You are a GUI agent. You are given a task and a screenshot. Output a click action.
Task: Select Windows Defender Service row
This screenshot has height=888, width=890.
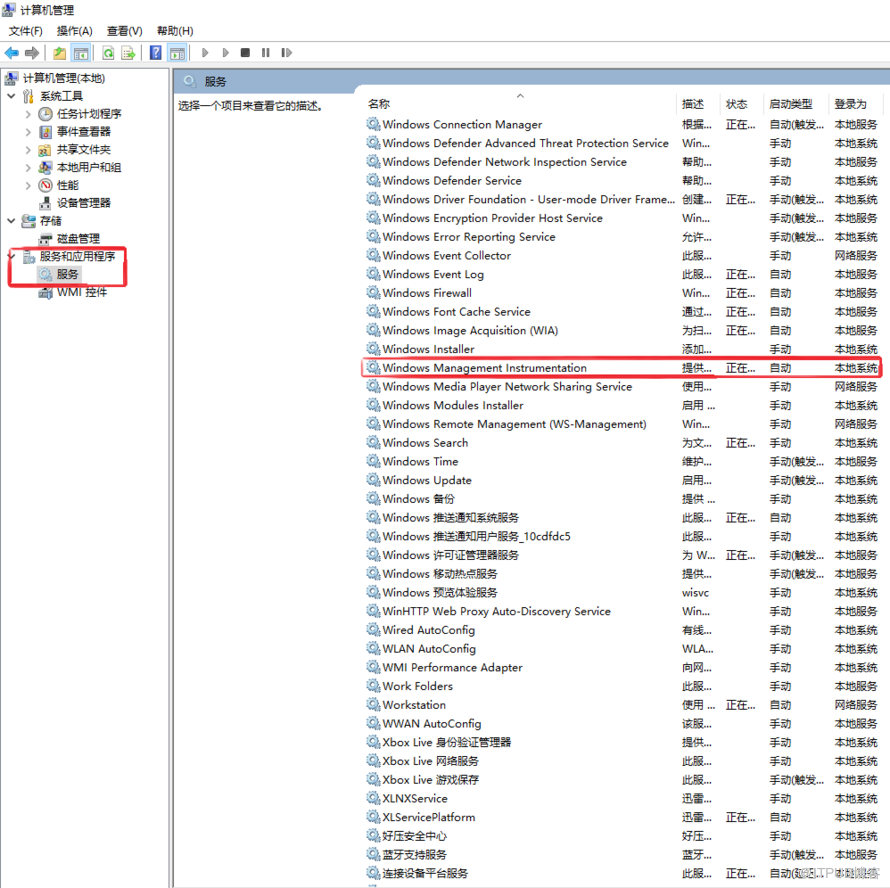tap(622, 181)
